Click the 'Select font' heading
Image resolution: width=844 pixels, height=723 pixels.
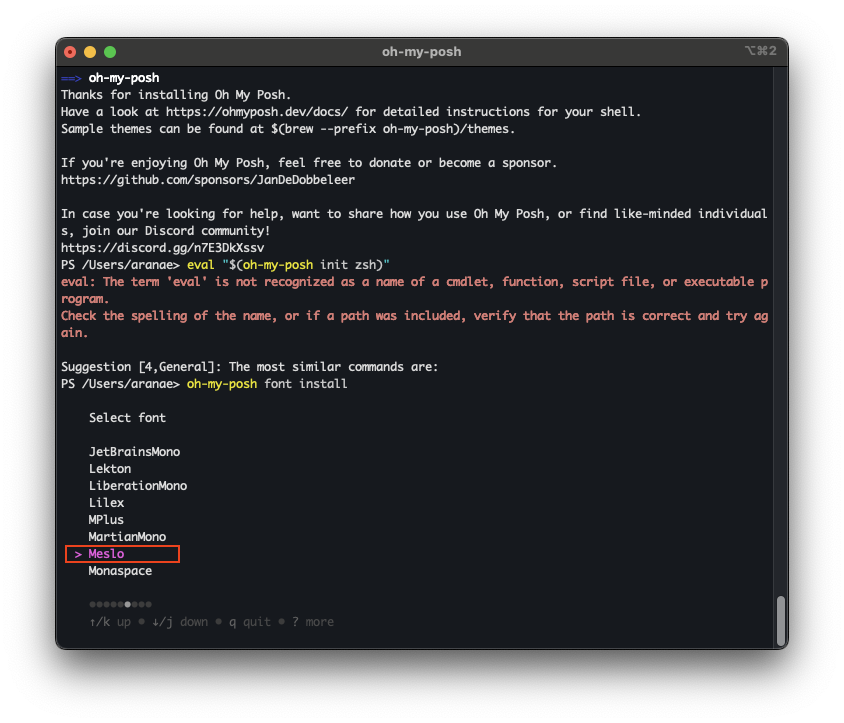tap(127, 418)
